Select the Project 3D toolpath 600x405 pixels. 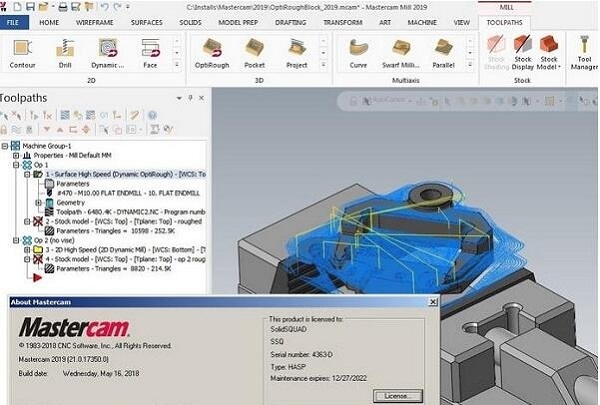[297, 54]
